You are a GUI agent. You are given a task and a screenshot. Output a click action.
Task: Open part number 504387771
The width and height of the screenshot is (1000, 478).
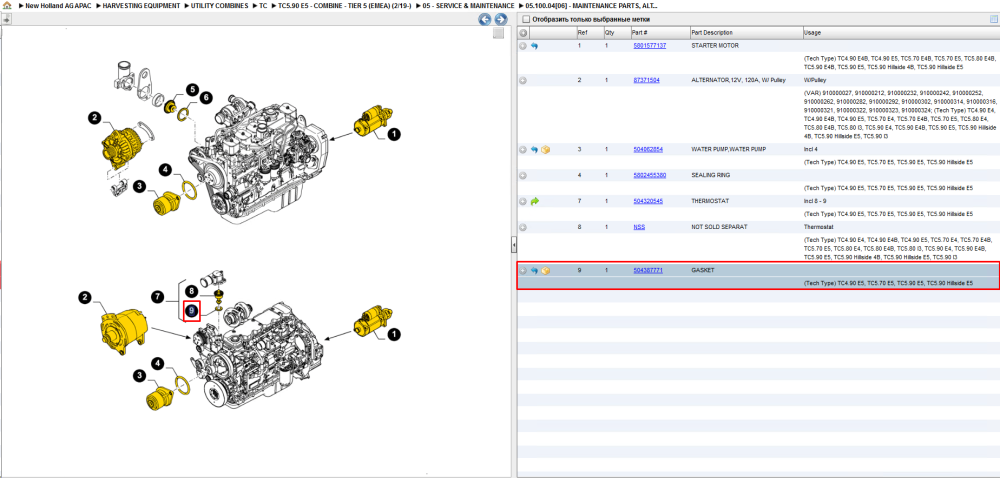coord(648,271)
